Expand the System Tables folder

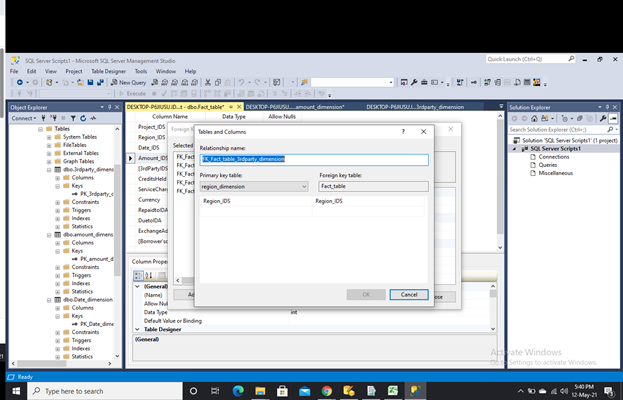click(49, 137)
